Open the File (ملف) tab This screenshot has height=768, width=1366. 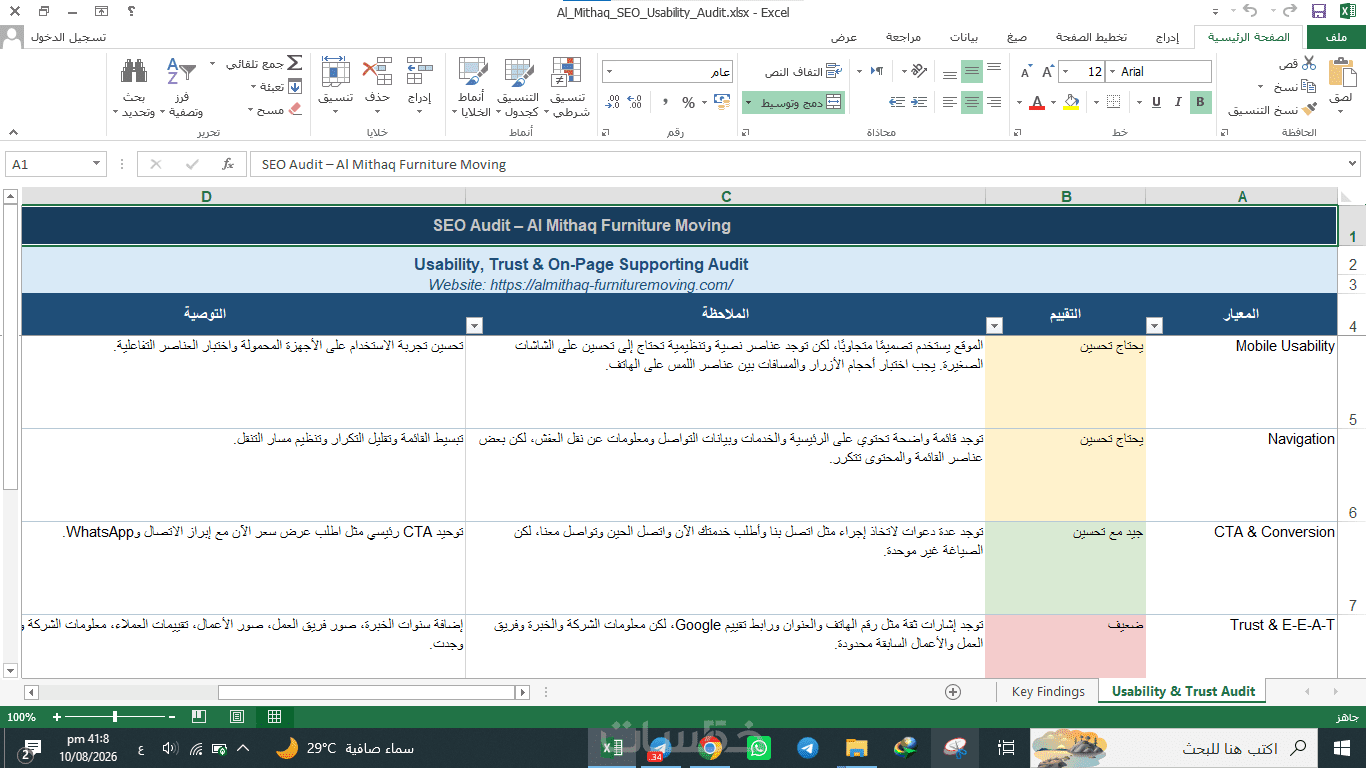[1334, 37]
